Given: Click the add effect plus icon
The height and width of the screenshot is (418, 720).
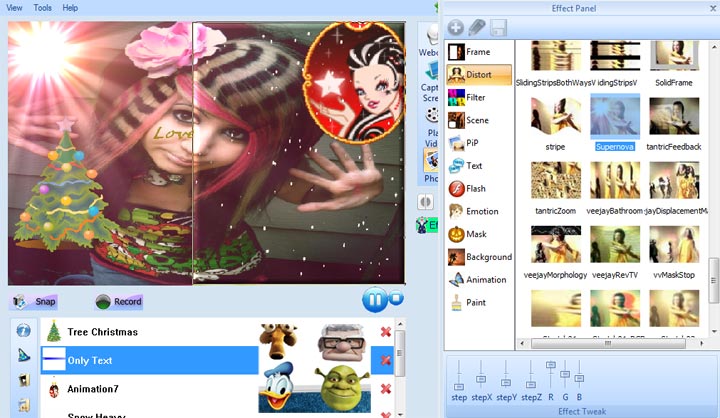Looking at the screenshot, I should pos(456,28).
